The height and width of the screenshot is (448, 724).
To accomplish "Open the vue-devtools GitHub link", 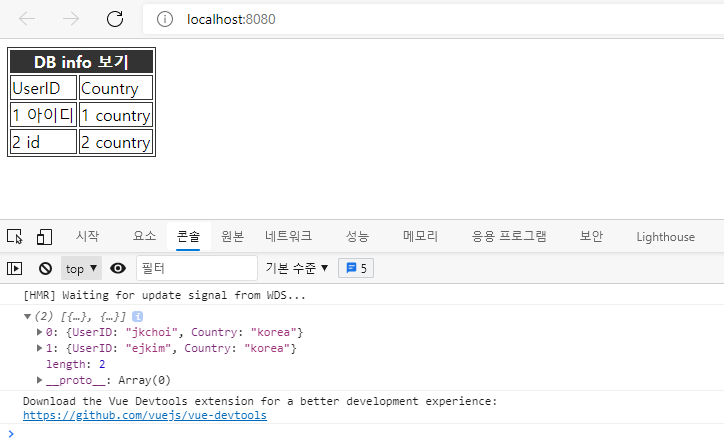I will click(145, 415).
